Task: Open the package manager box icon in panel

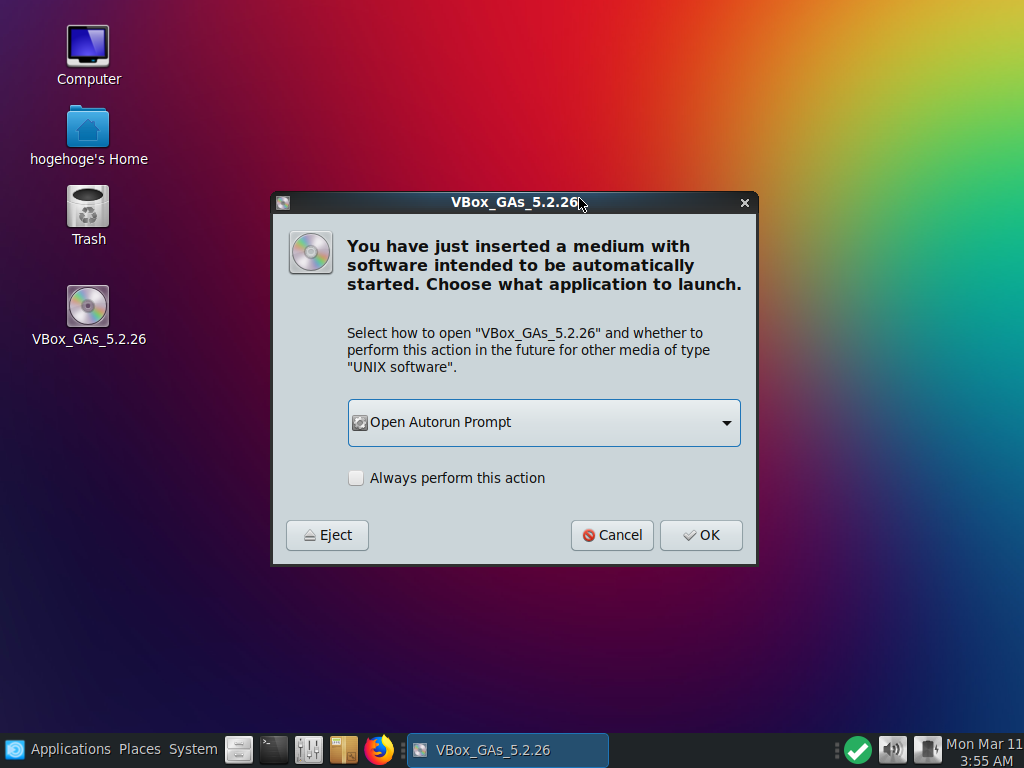Action: tap(344, 750)
